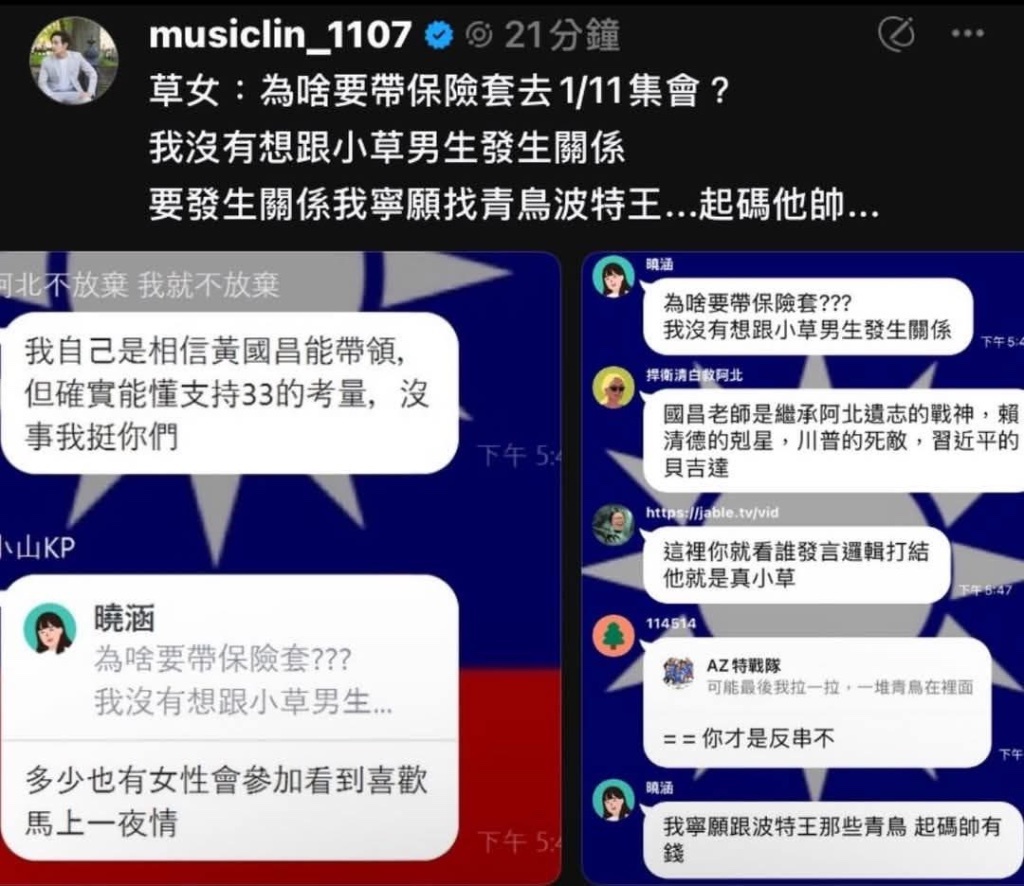Tap the spiral icon beside 21分鐘

479,35
